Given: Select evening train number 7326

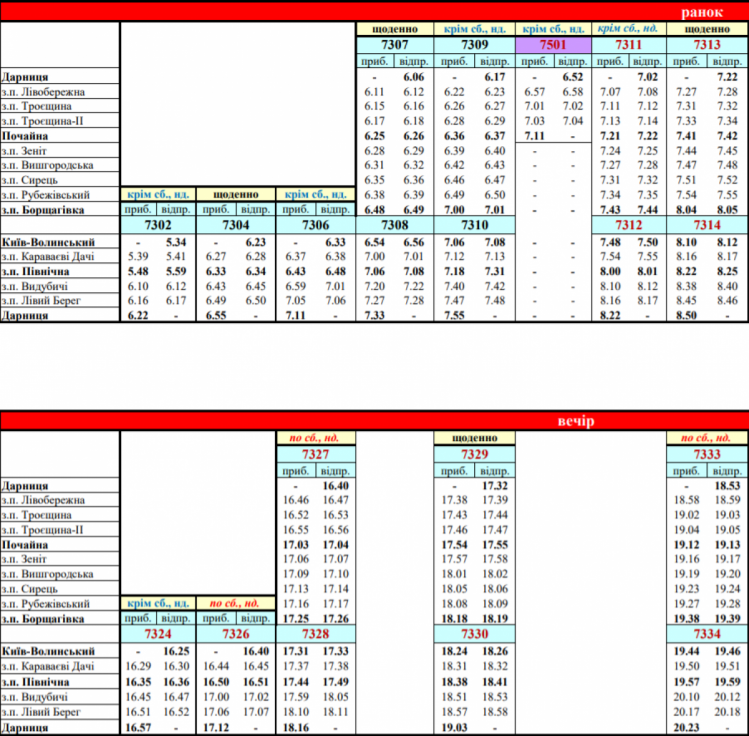Looking at the screenshot, I should pyautogui.click(x=235, y=634).
